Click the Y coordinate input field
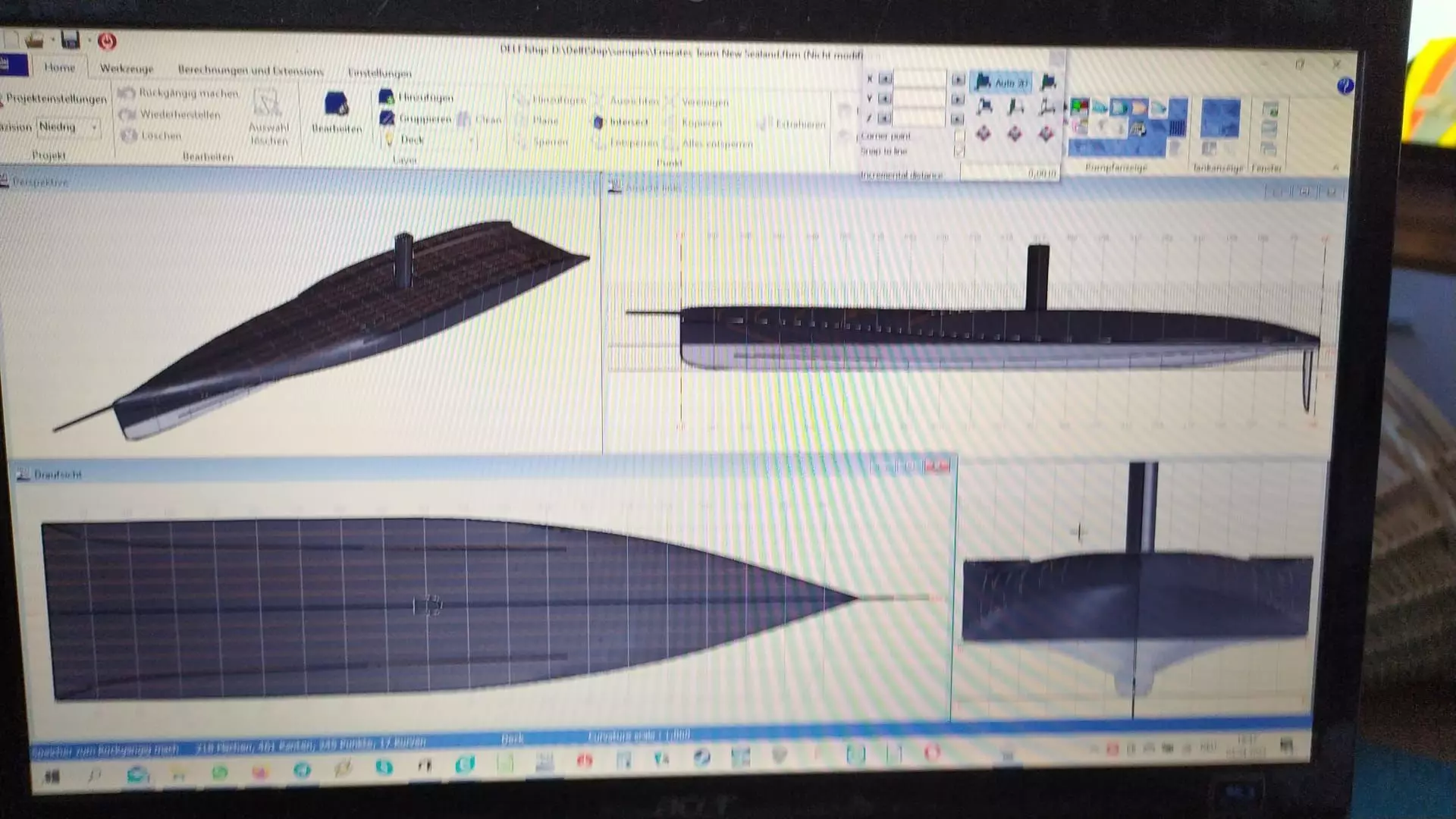Image resolution: width=1456 pixels, height=819 pixels. pos(921,99)
